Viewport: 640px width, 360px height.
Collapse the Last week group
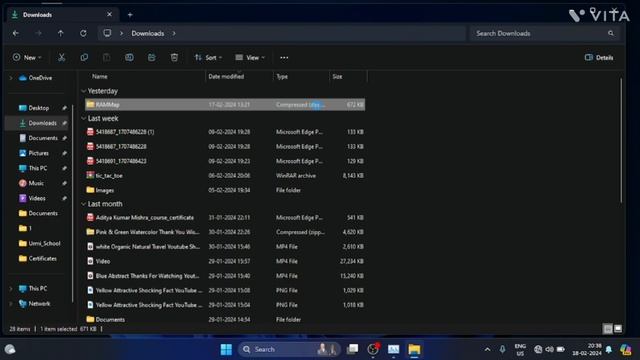[84, 118]
